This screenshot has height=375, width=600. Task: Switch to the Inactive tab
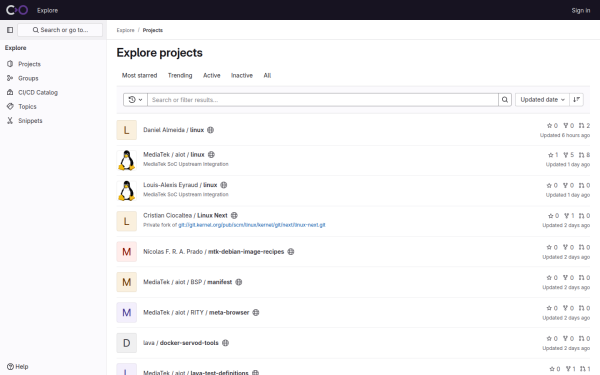(x=242, y=75)
